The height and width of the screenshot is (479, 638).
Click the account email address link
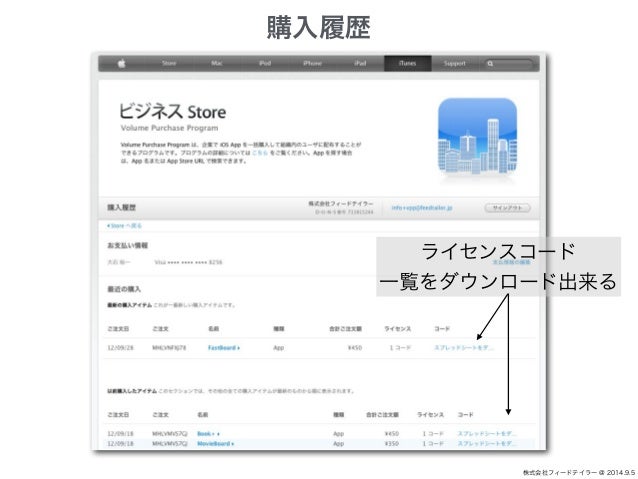pos(422,208)
